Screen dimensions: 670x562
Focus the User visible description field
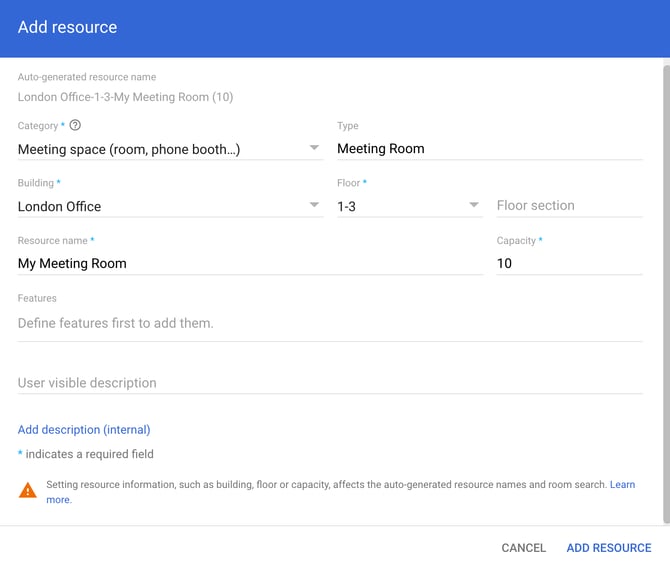click(329, 383)
